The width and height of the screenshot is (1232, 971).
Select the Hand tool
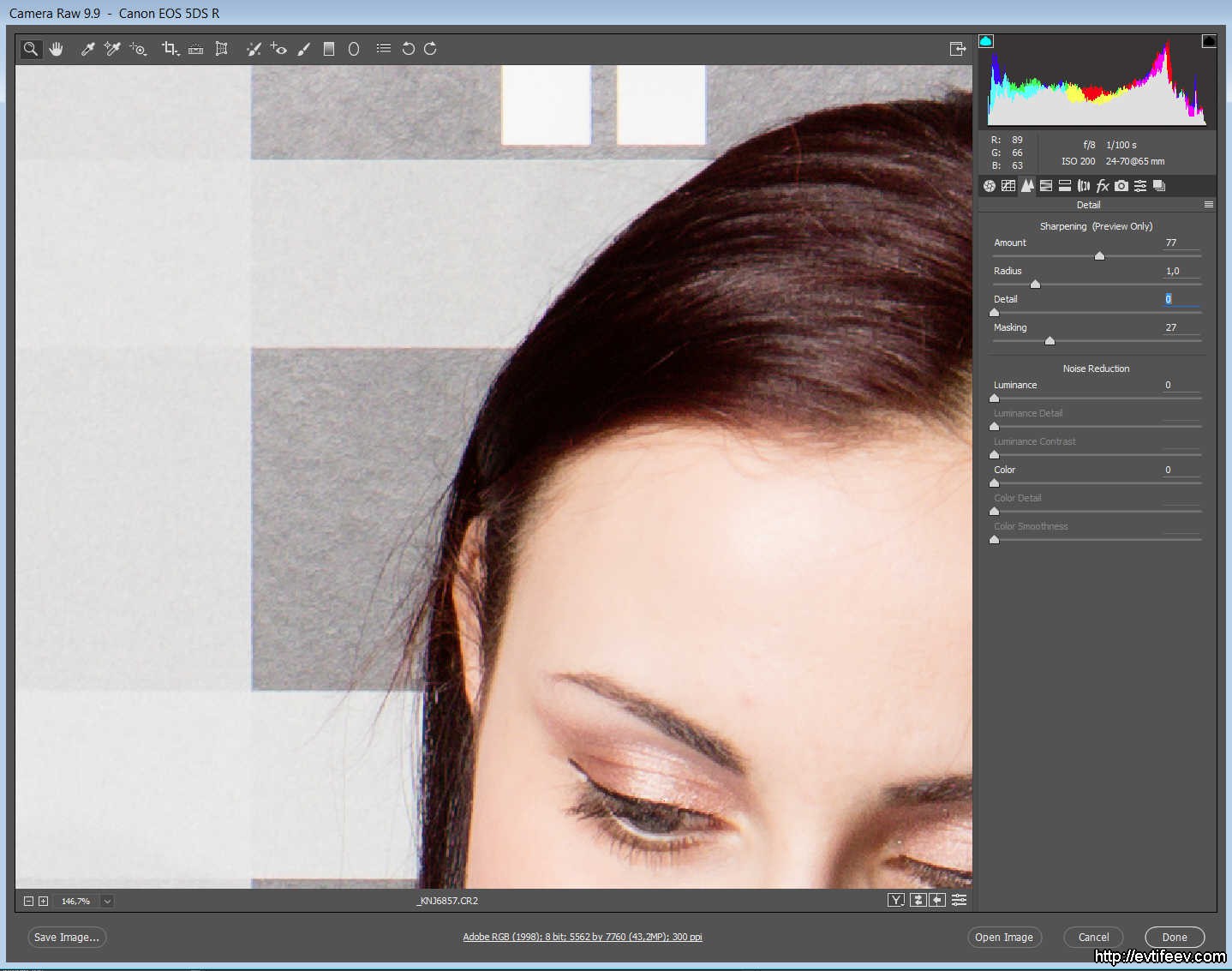point(57,49)
